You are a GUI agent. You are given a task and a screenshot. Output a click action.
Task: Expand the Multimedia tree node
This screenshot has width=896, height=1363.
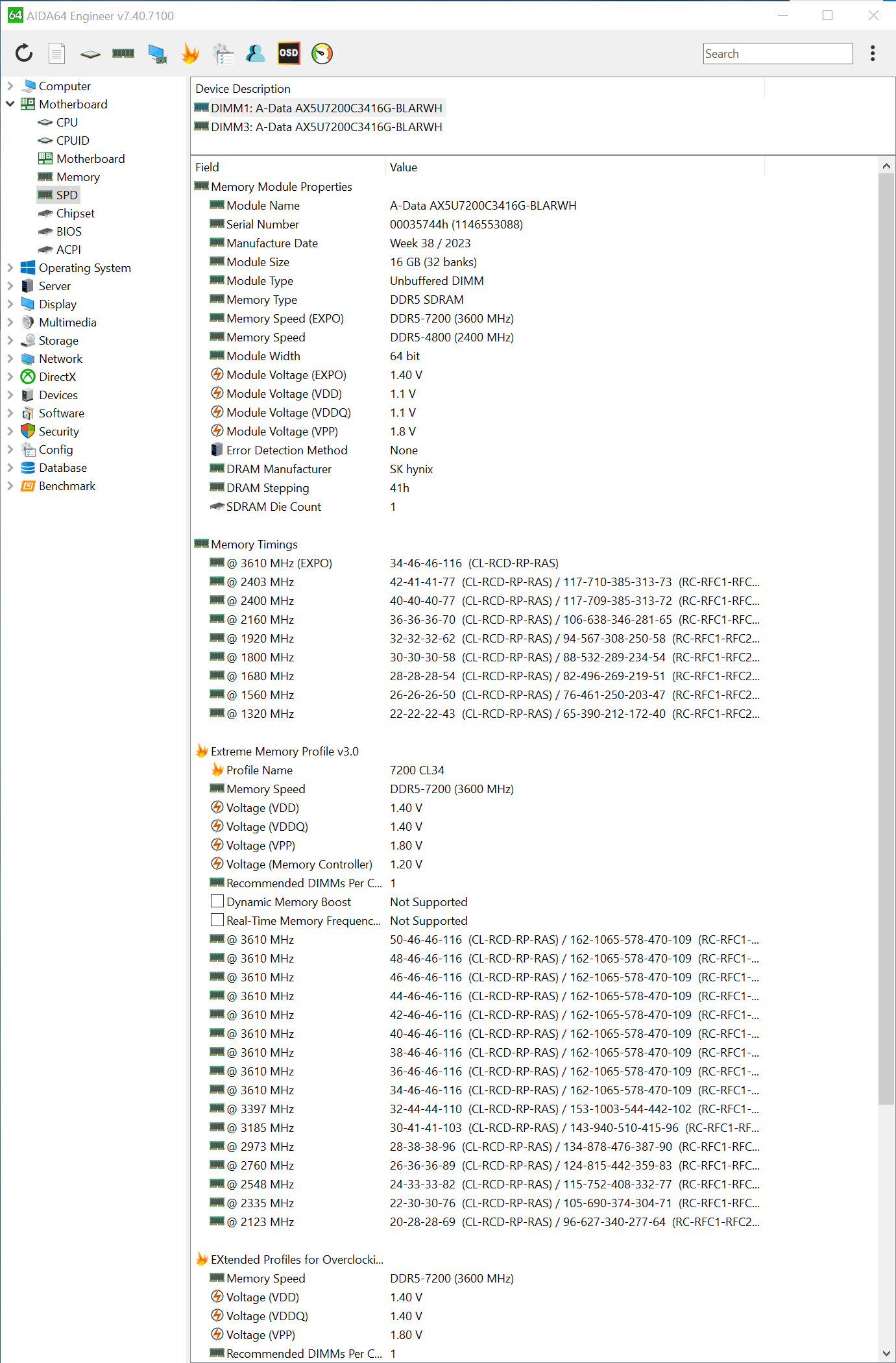click(10, 322)
